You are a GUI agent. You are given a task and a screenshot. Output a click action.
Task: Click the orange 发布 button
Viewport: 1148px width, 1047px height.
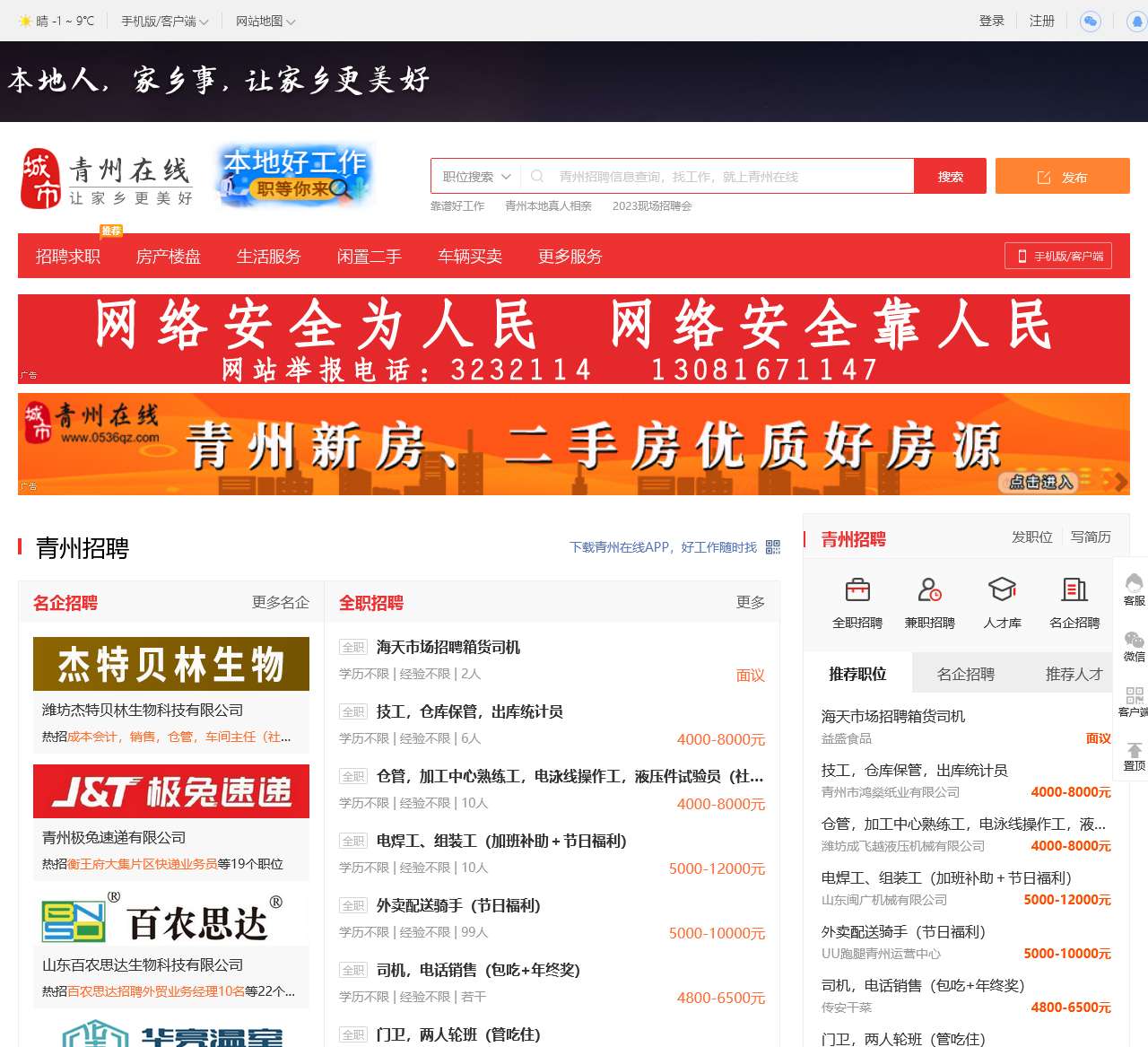tap(1063, 177)
